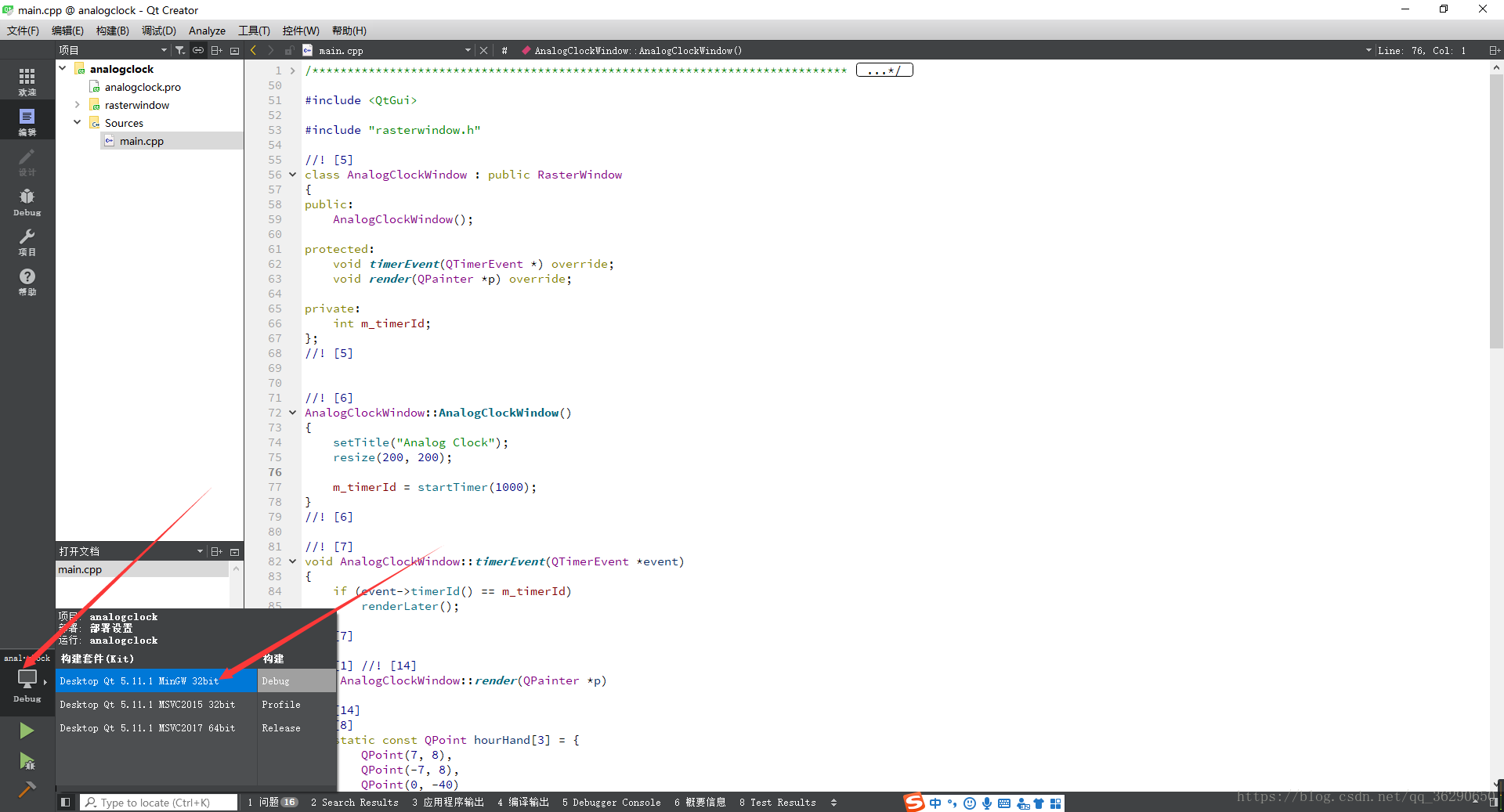
Task: Choose the Release build configuration
Action: click(296, 727)
